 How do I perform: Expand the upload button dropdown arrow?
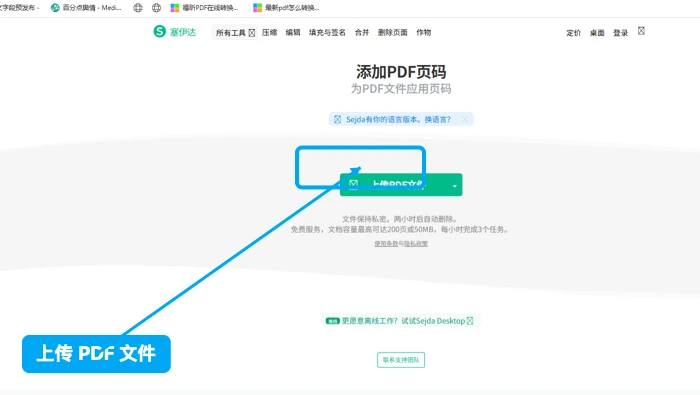tap(454, 186)
